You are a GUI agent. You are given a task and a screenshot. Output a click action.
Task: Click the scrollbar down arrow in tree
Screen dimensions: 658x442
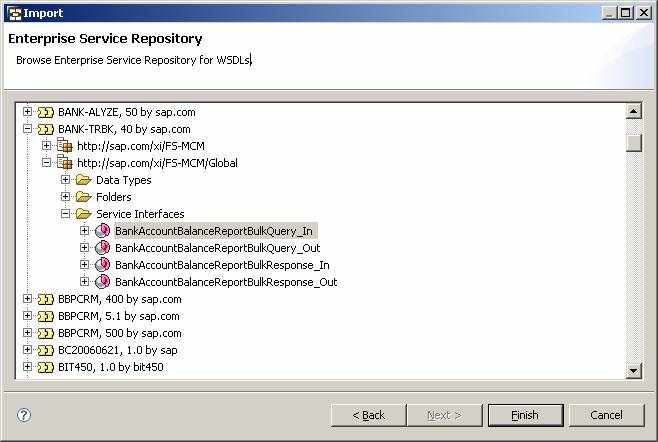(633, 371)
